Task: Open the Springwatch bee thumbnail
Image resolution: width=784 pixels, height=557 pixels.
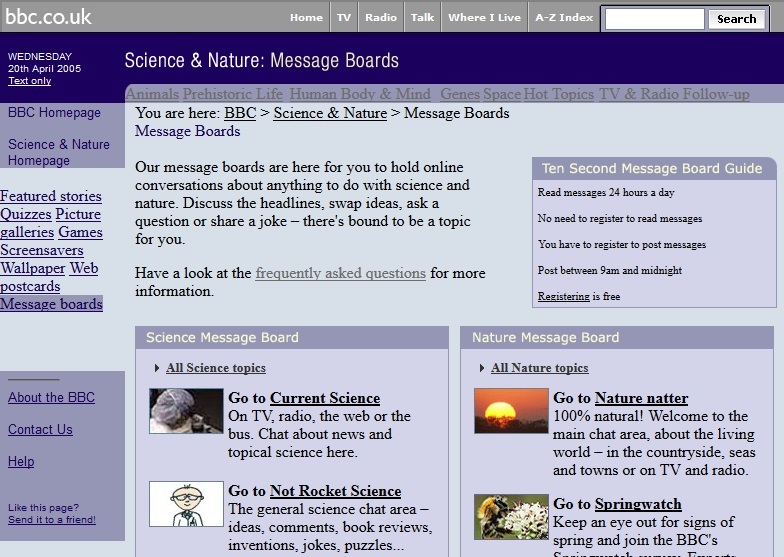Action: coord(511,517)
